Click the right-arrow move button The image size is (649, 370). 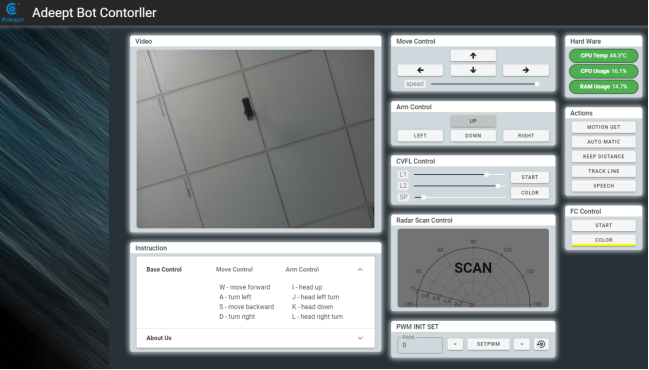(526, 70)
